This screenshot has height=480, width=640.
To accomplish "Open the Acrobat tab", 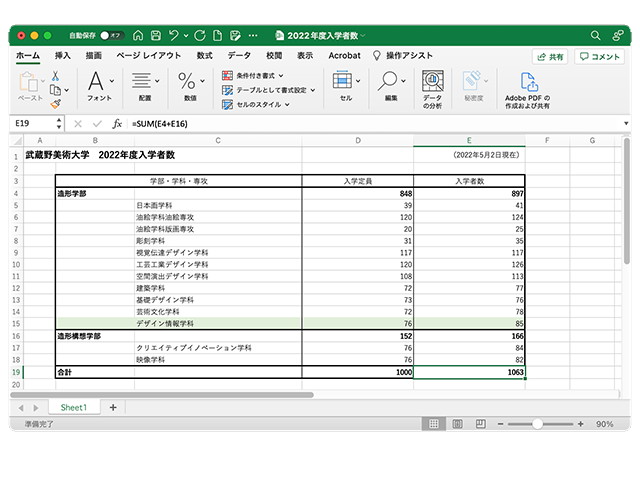I will pyautogui.click(x=344, y=56).
